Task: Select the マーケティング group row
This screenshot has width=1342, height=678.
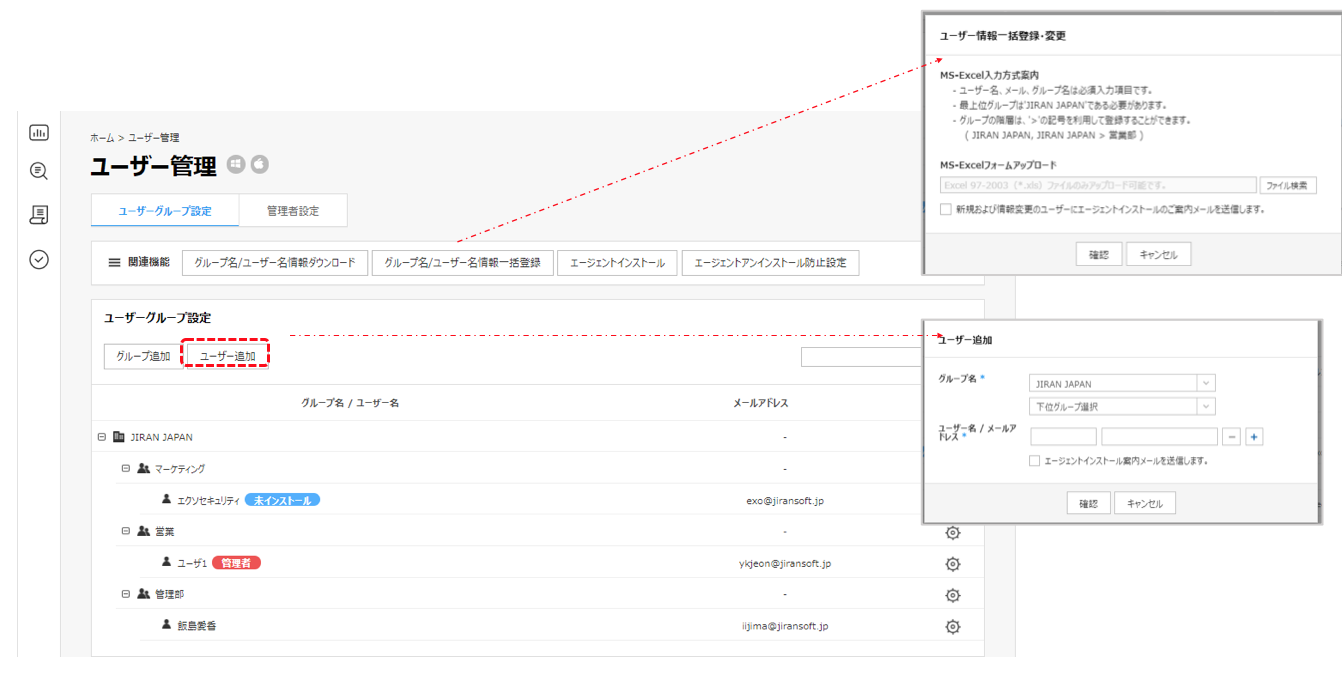Action: pyautogui.click(x=538, y=468)
